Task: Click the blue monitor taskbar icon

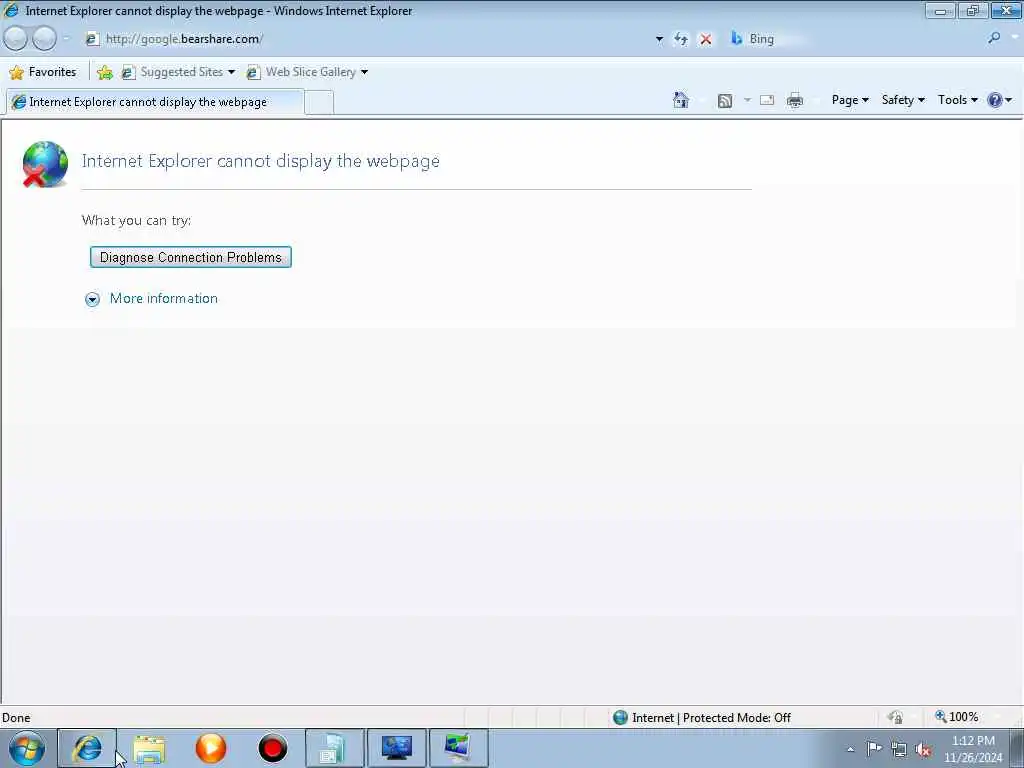Action: click(396, 748)
